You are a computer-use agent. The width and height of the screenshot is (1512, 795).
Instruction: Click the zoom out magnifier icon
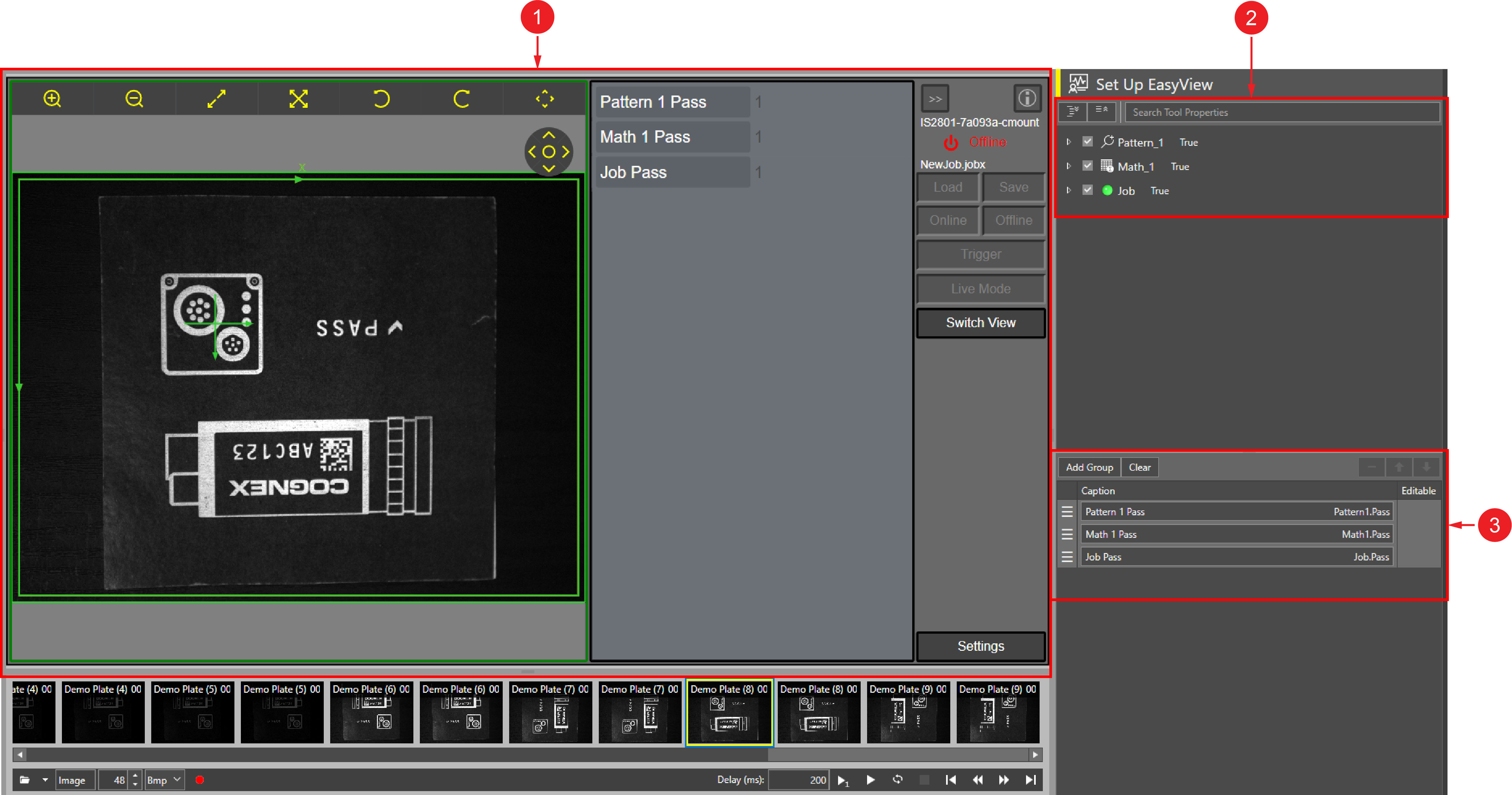point(134,98)
